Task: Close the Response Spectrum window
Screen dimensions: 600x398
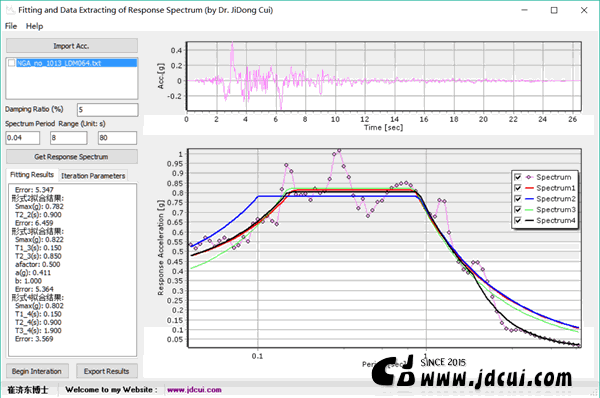Action: tap(584, 10)
